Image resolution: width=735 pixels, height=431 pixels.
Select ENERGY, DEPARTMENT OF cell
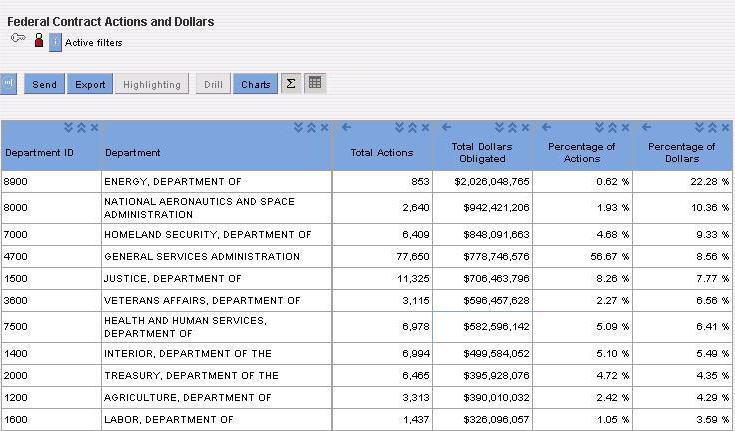tap(216, 181)
